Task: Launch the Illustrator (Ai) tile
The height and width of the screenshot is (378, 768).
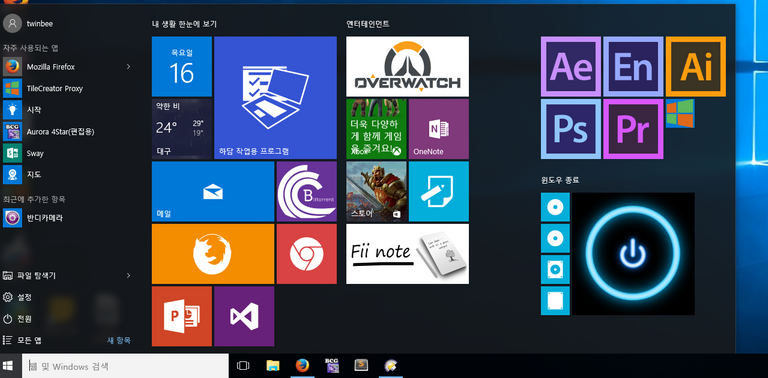Action: tap(696, 67)
